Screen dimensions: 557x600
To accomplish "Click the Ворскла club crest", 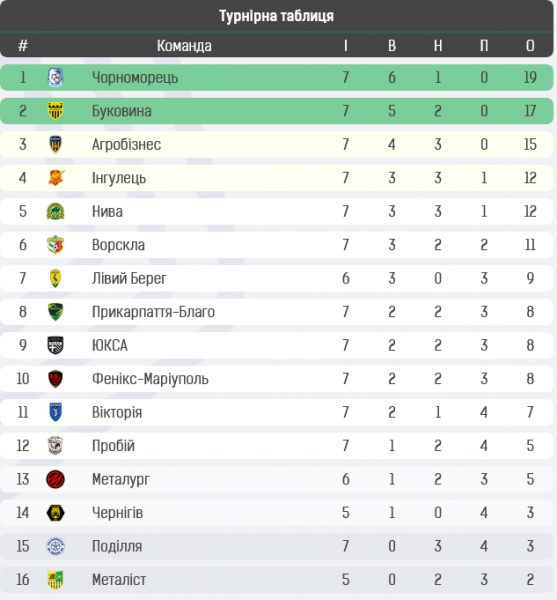I will (x=55, y=245).
